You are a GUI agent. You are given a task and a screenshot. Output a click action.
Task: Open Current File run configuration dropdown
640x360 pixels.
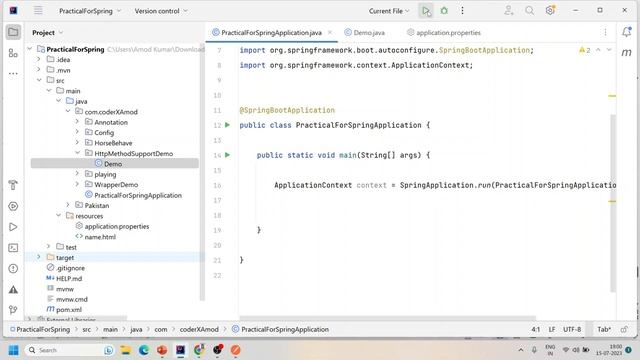pos(389,11)
